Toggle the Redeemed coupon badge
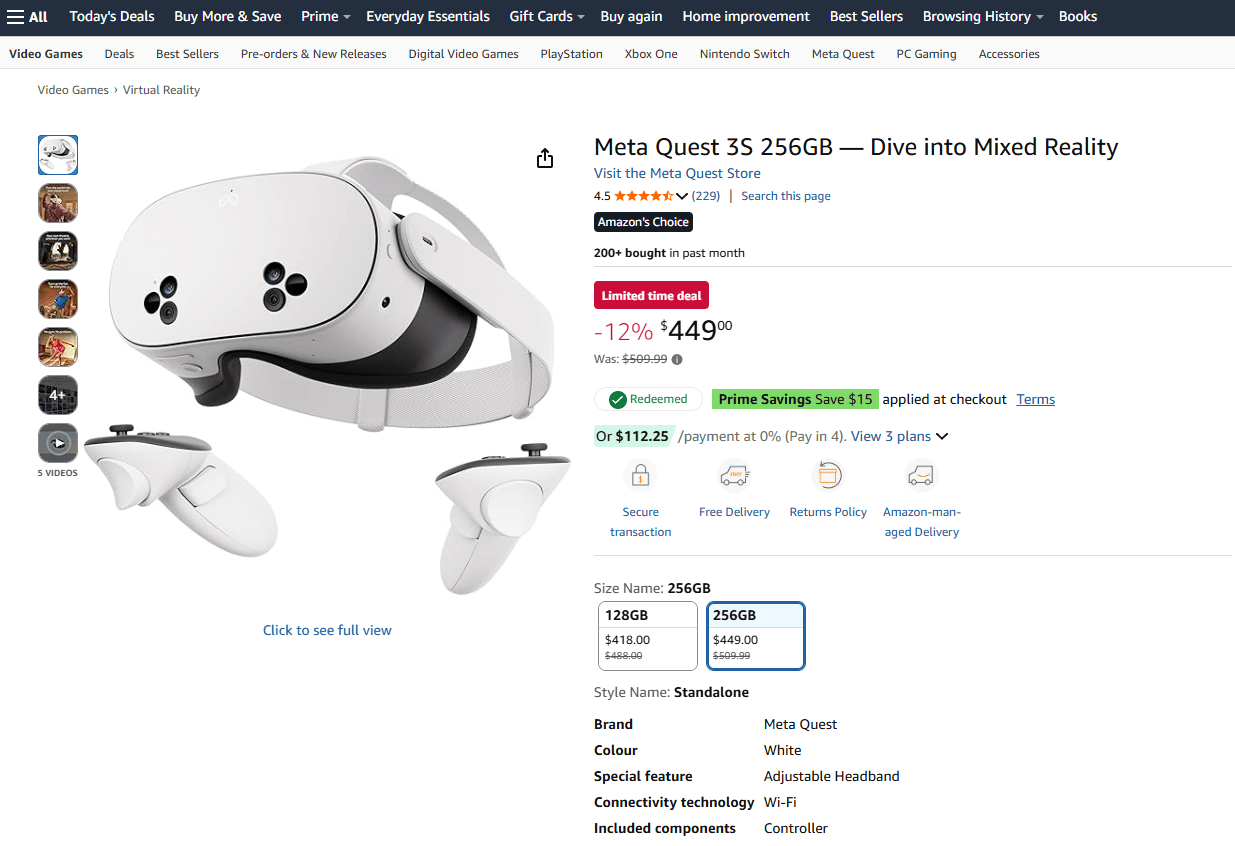Screen dimensions: 1235x846 click(648, 399)
